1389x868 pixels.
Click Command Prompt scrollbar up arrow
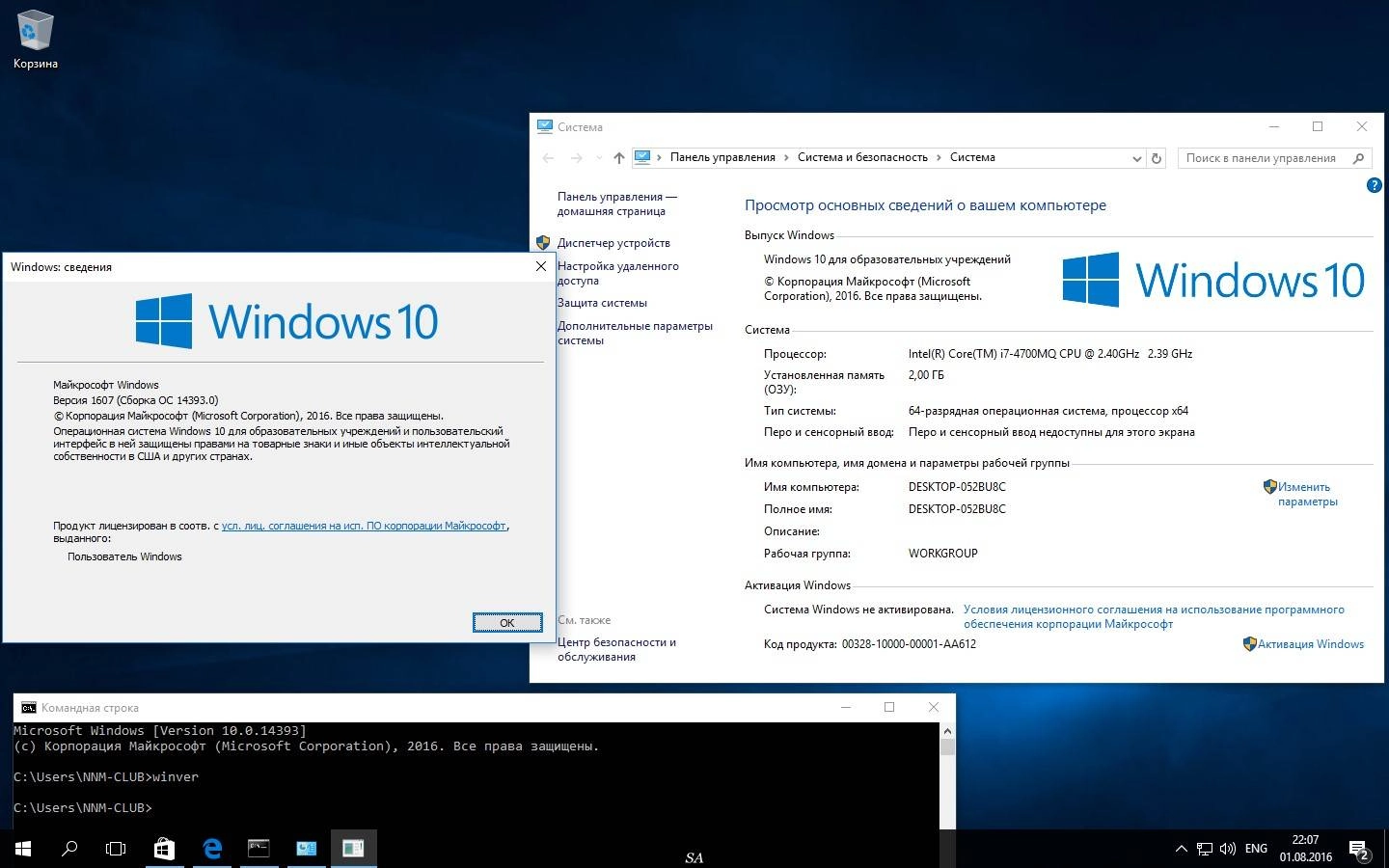tap(947, 731)
